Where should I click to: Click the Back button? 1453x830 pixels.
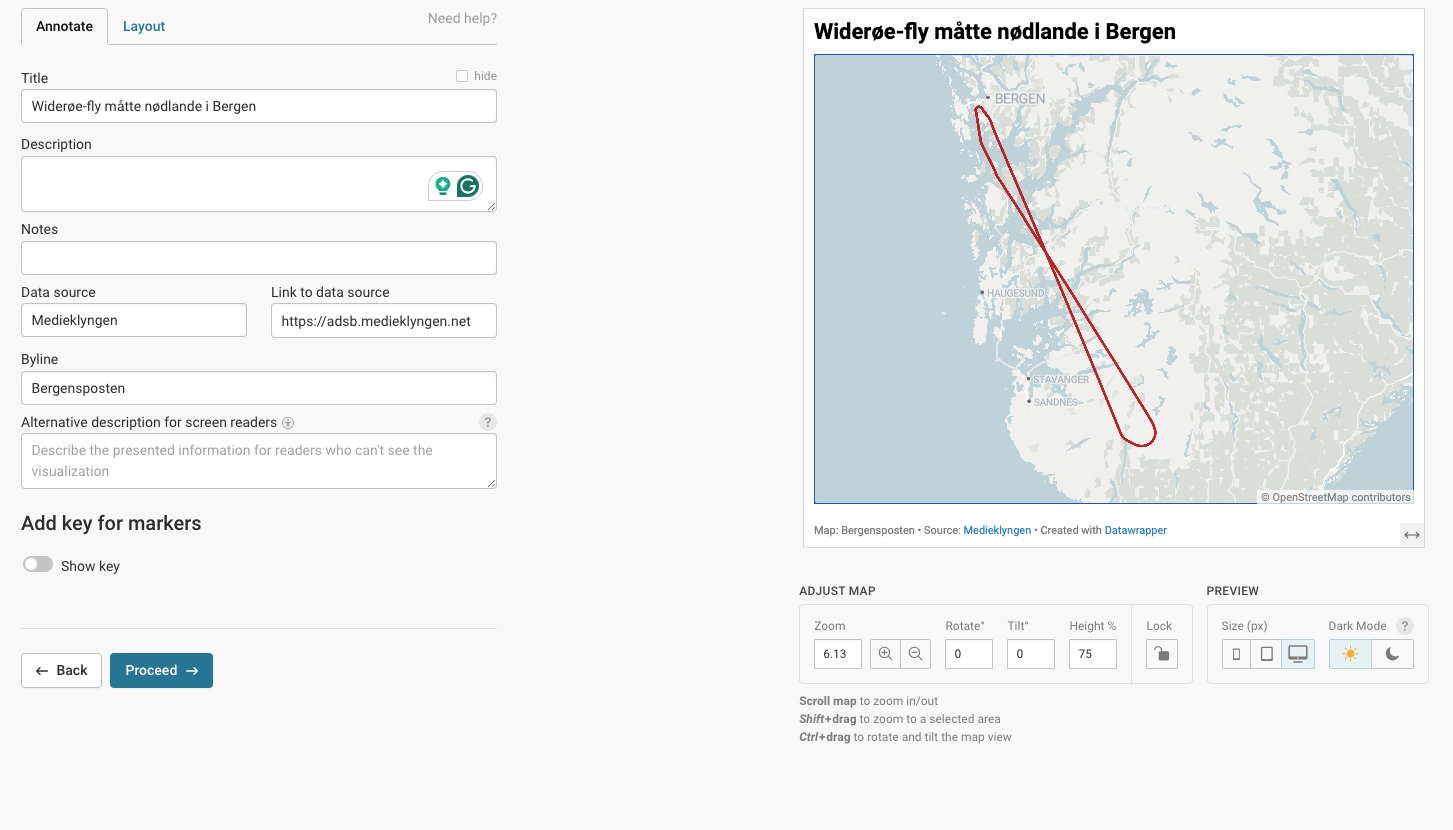pyautogui.click(x=61, y=670)
